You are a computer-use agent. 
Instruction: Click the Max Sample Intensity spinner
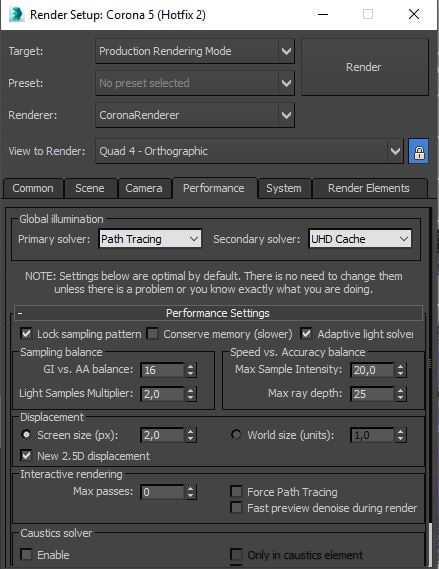coord(401,370)
